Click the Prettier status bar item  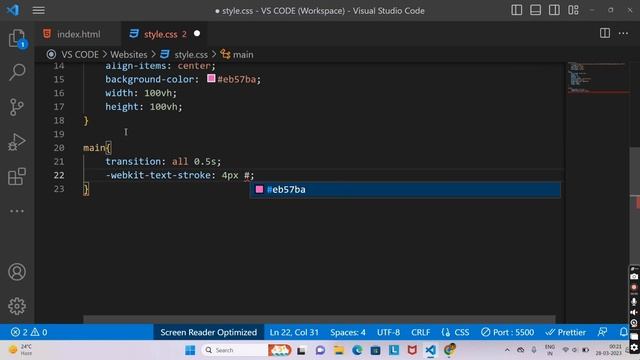click(x=566, y=332)
